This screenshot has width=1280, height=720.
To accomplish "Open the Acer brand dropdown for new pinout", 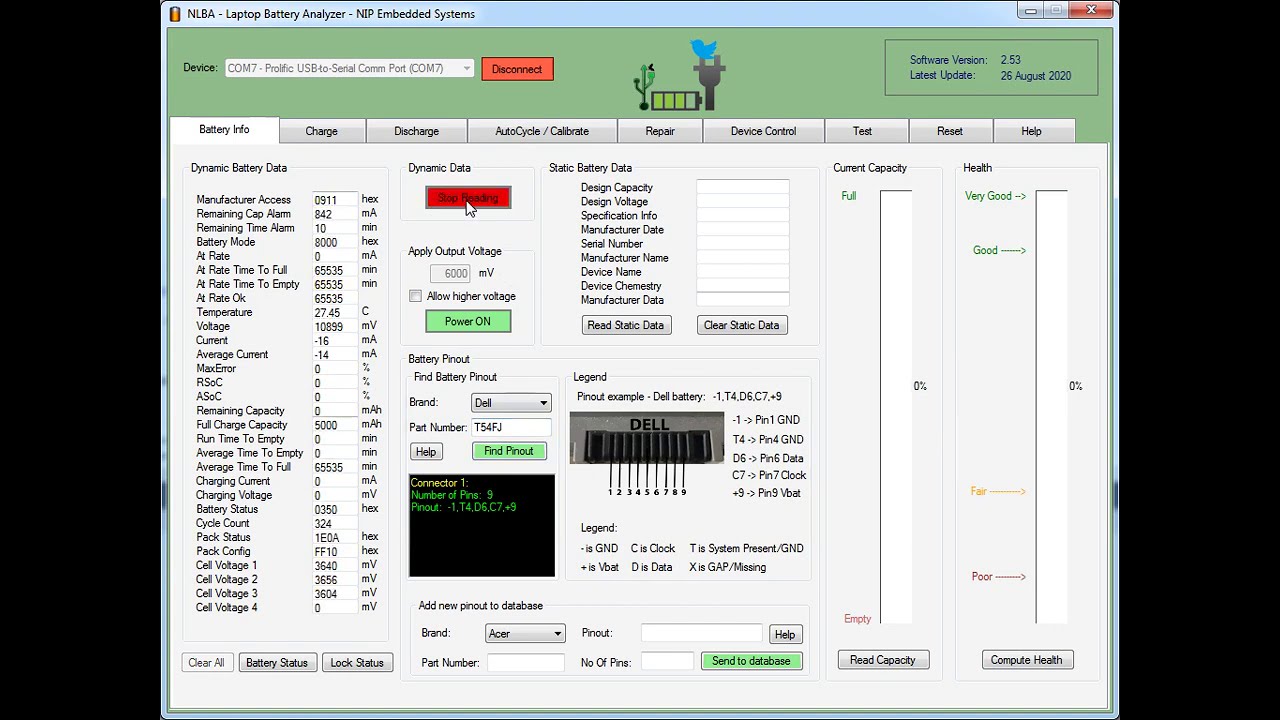I will 525,634.
